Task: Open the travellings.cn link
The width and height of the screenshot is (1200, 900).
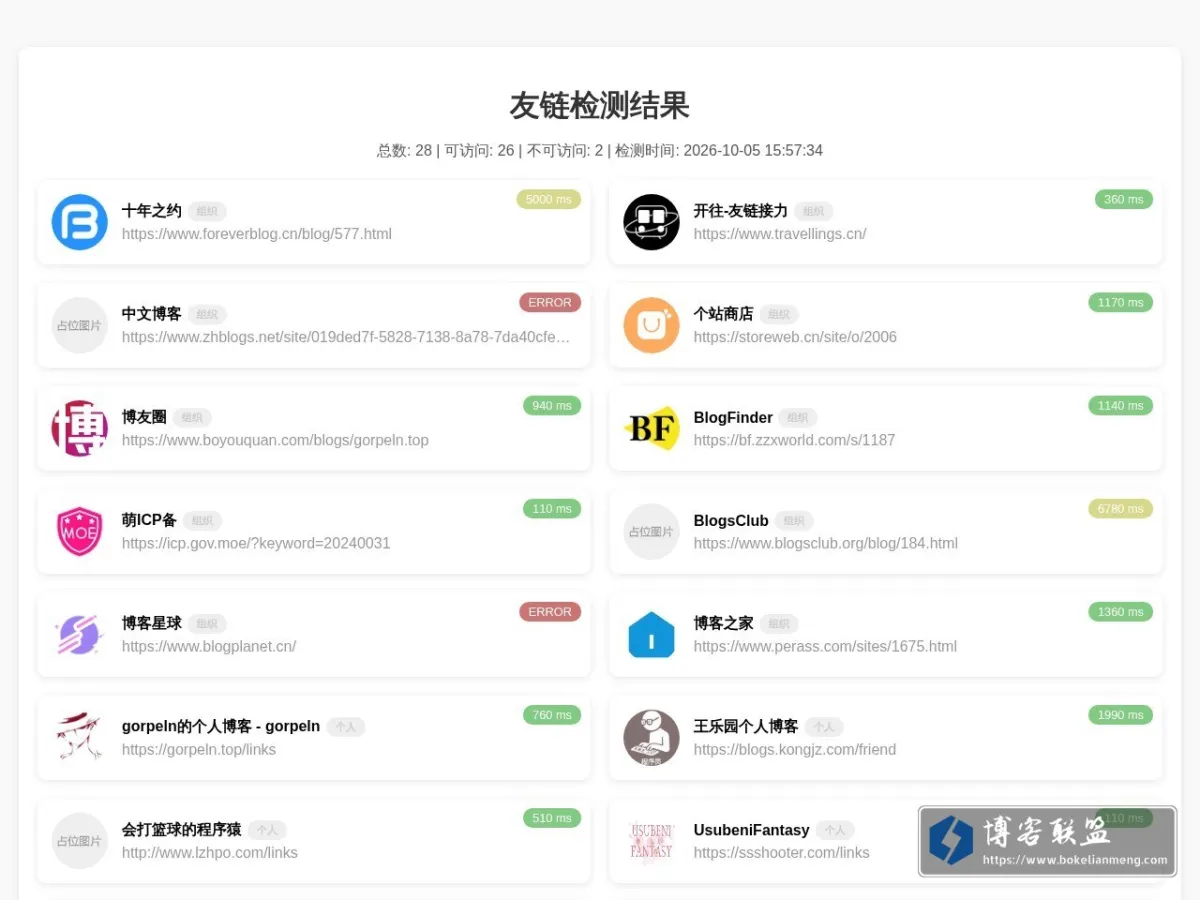Action: click(x=780, y=234)
